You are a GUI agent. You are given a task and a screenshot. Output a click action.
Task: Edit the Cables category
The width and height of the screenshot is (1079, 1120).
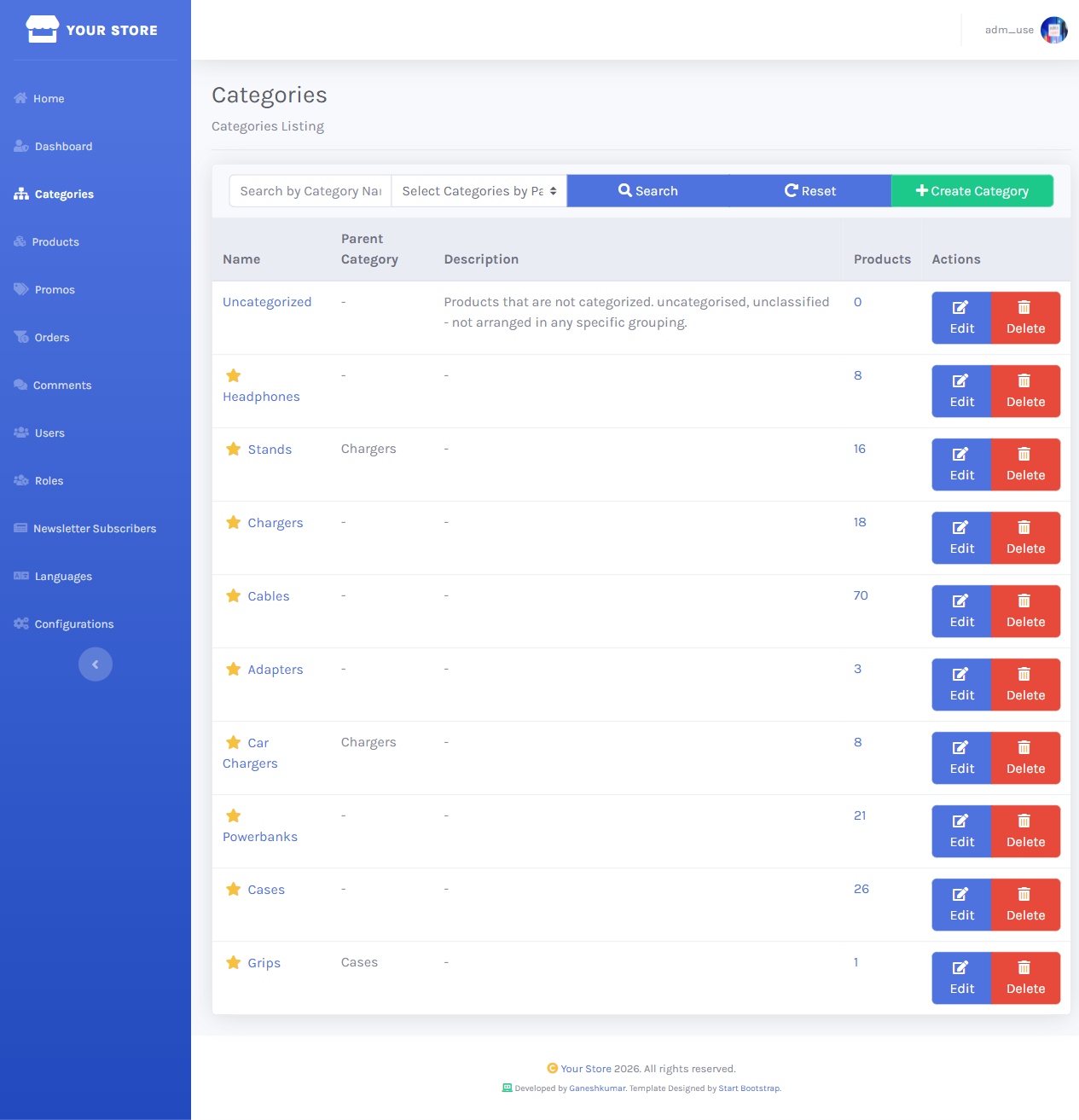pos(961,612)
